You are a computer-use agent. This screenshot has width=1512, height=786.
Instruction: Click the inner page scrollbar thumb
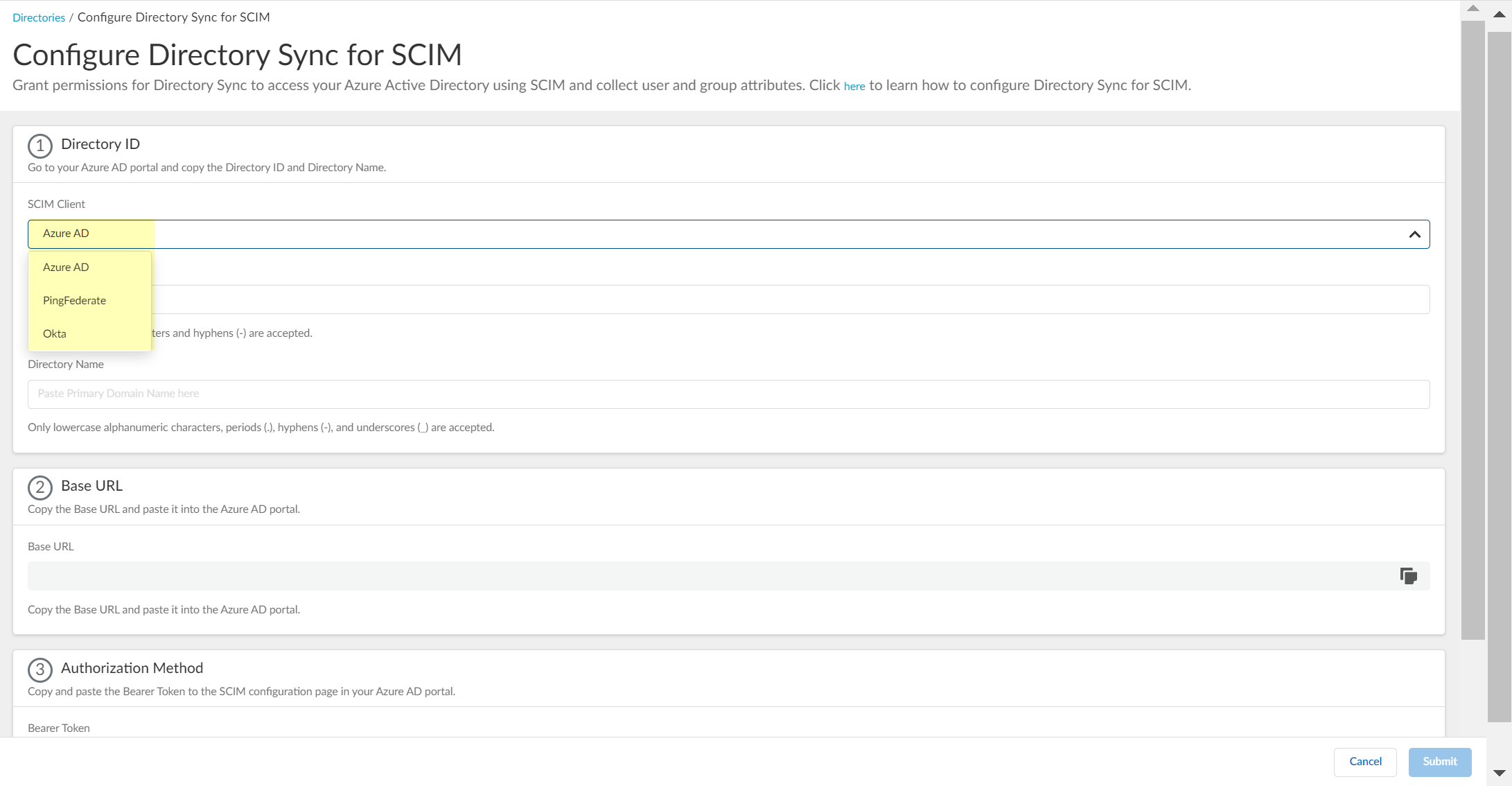tap(1473, 329)
